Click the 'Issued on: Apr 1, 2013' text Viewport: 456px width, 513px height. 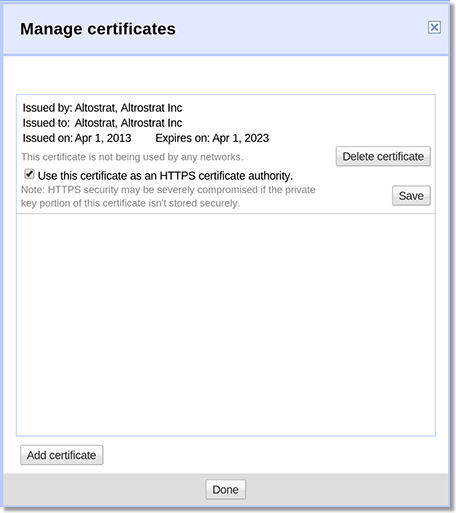click(x=77, y=138)
